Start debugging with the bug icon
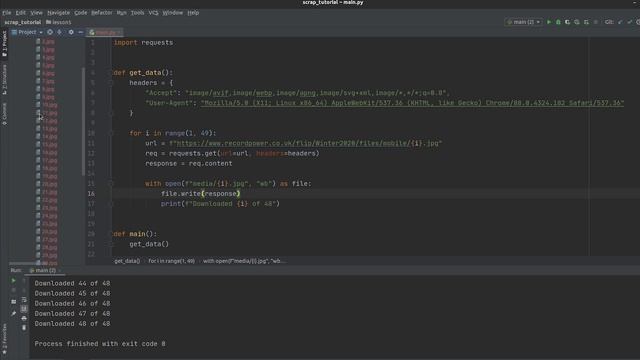The image size is (640, 360). click(x=558, y=22)
